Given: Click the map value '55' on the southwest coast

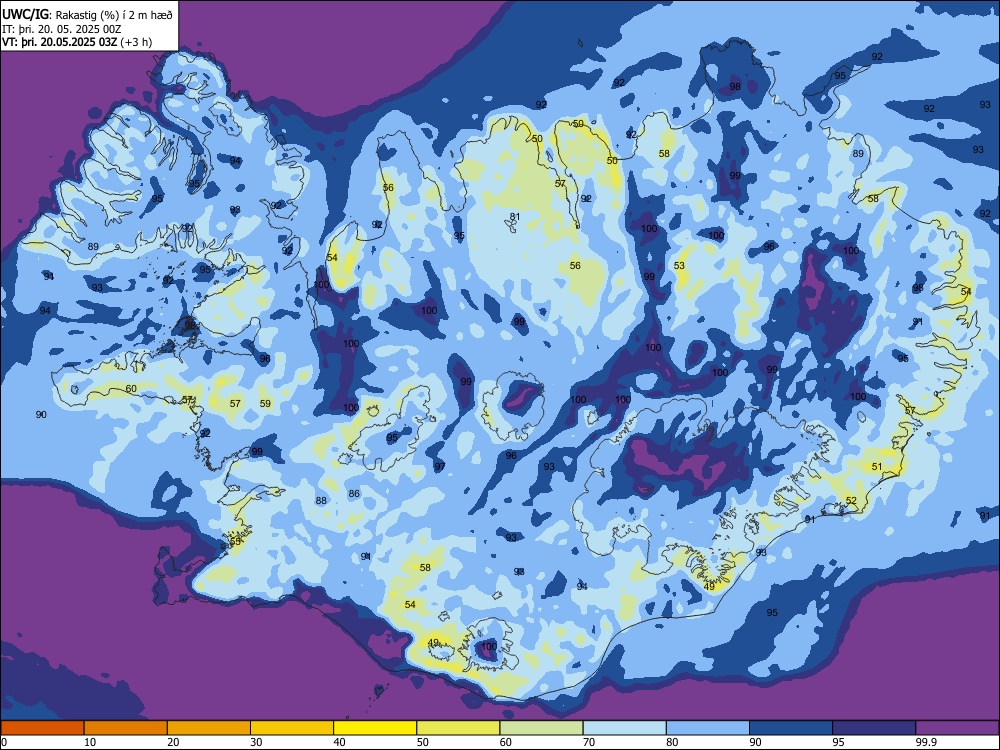Looking at the screenshot, I should [x=235, y=542].
